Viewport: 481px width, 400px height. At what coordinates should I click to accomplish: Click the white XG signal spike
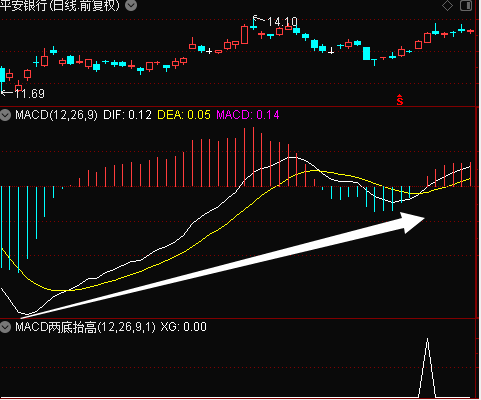tap(427, 367)
